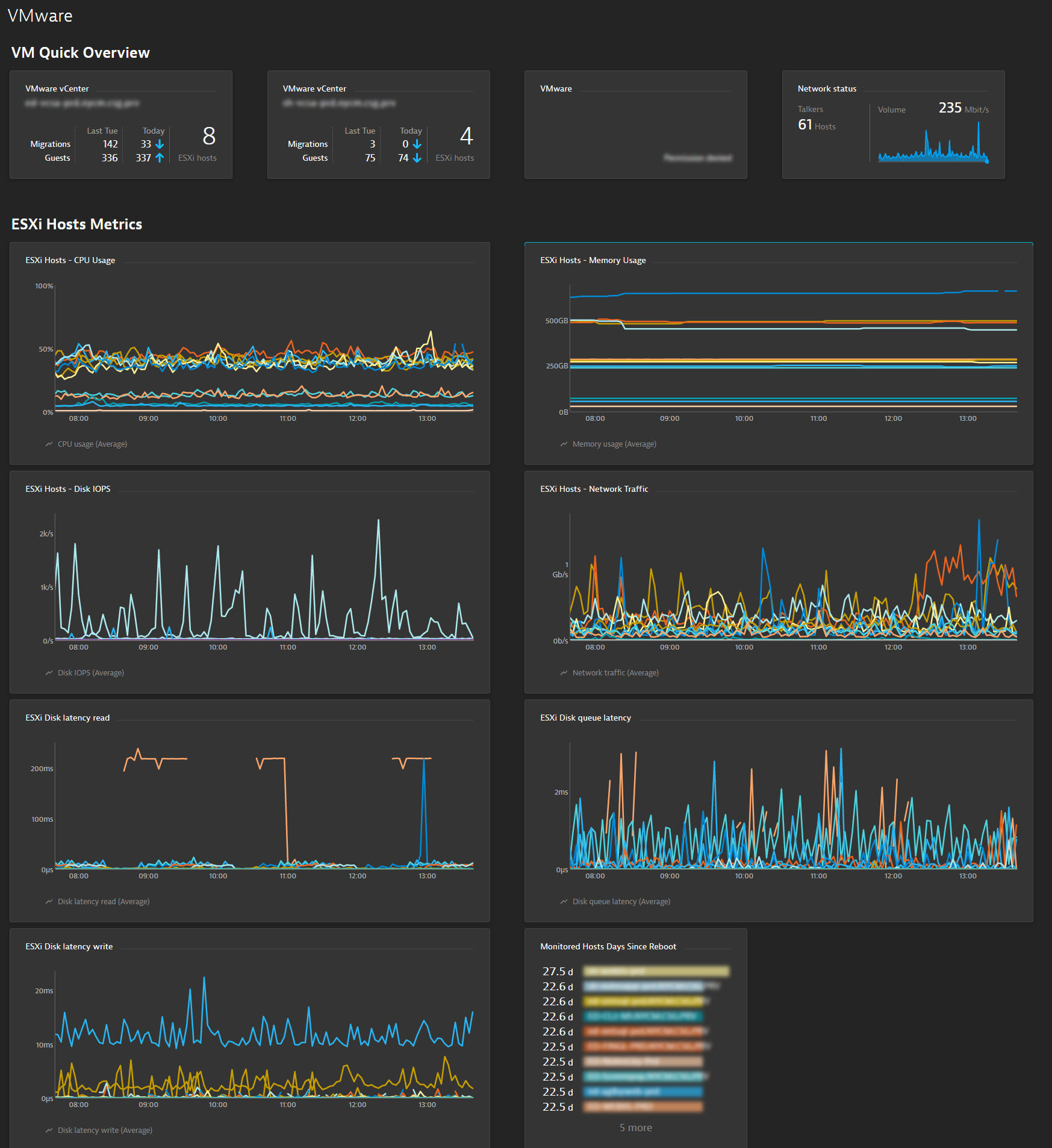Image resolution: width=1052 pixels, height=1148 pixels.
Task: Click the 4 ESXi hosts count
Action: click(466, 137)
